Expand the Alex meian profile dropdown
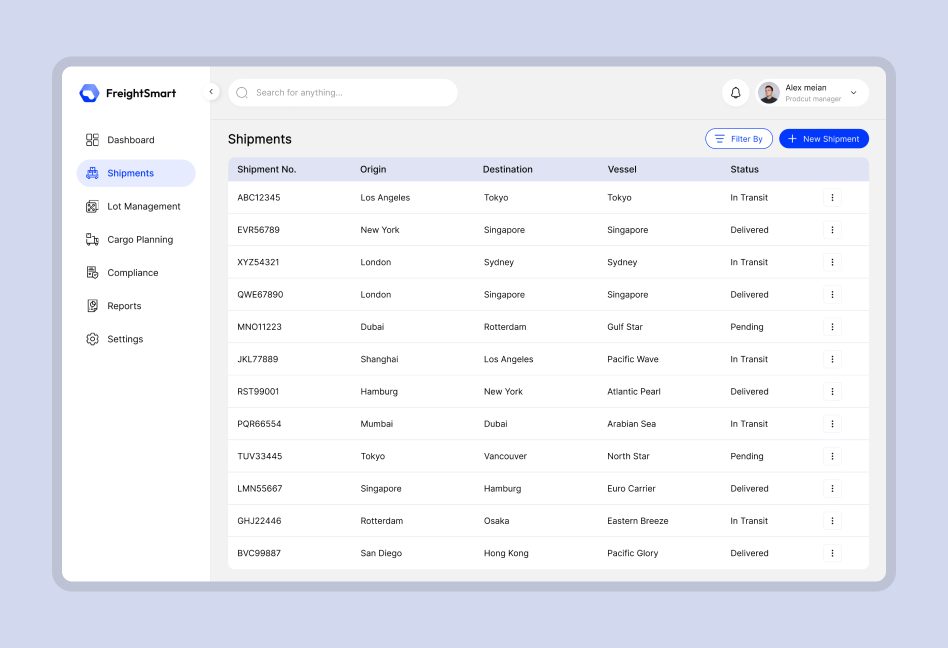 [x=853, y=93]
